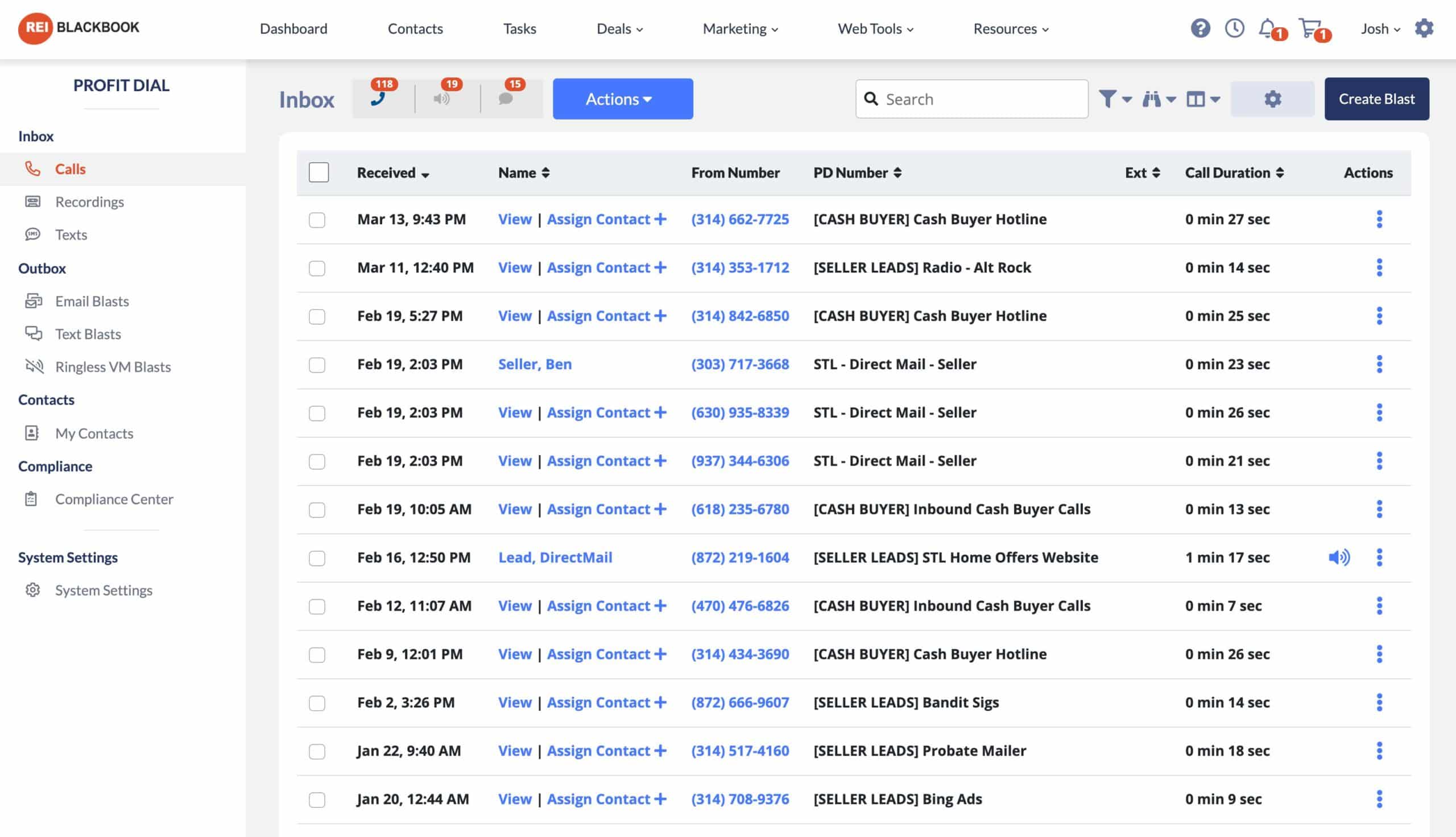Go to Tasks in top navigation

(x=519, y=29)
